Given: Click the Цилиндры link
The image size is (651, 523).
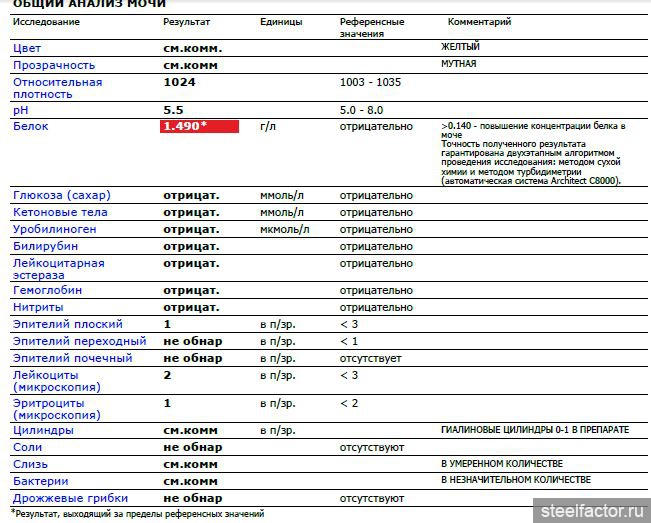Looking at the screenshot, I should 43,430.
